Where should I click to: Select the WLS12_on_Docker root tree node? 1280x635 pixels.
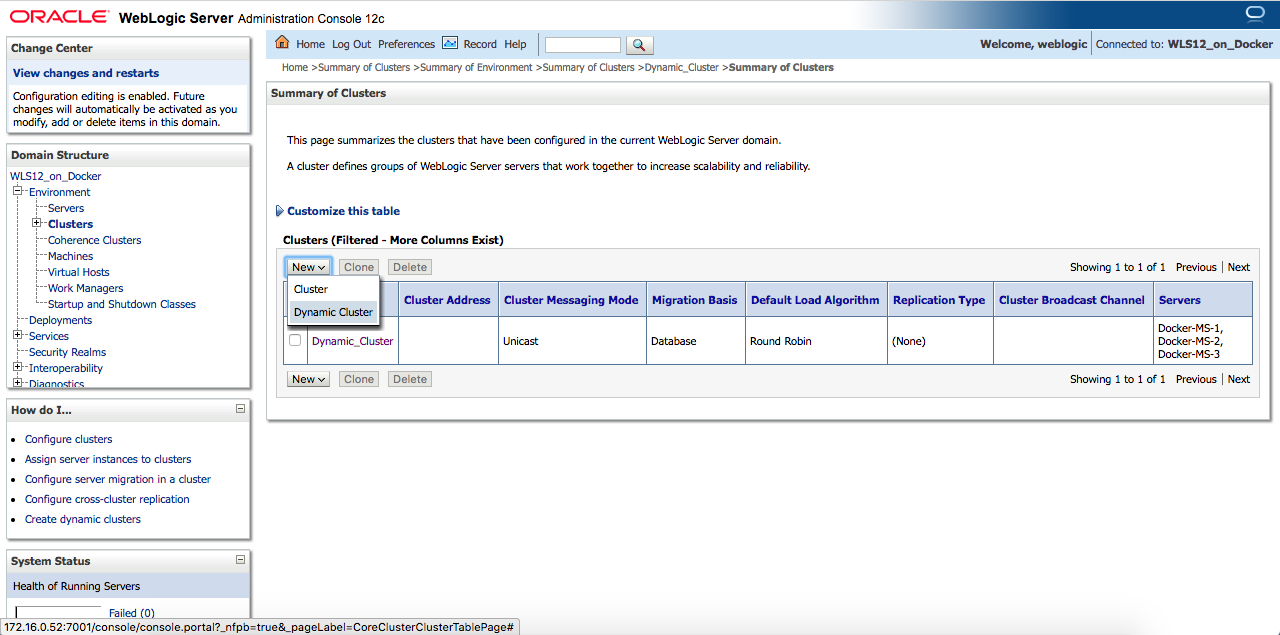pos(56,176)
